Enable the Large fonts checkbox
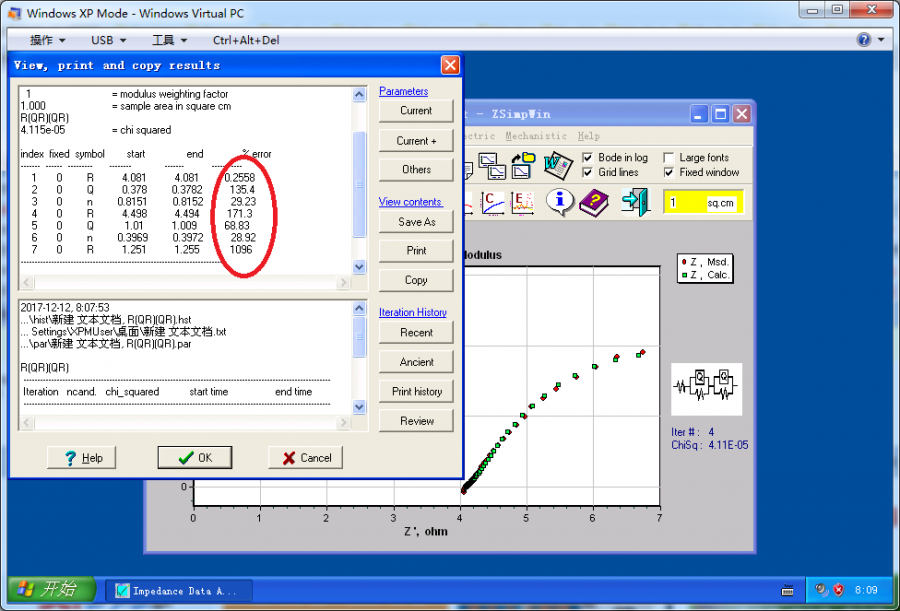The width and height of the screenshot is (900, 611). click(x=668, y=157)
